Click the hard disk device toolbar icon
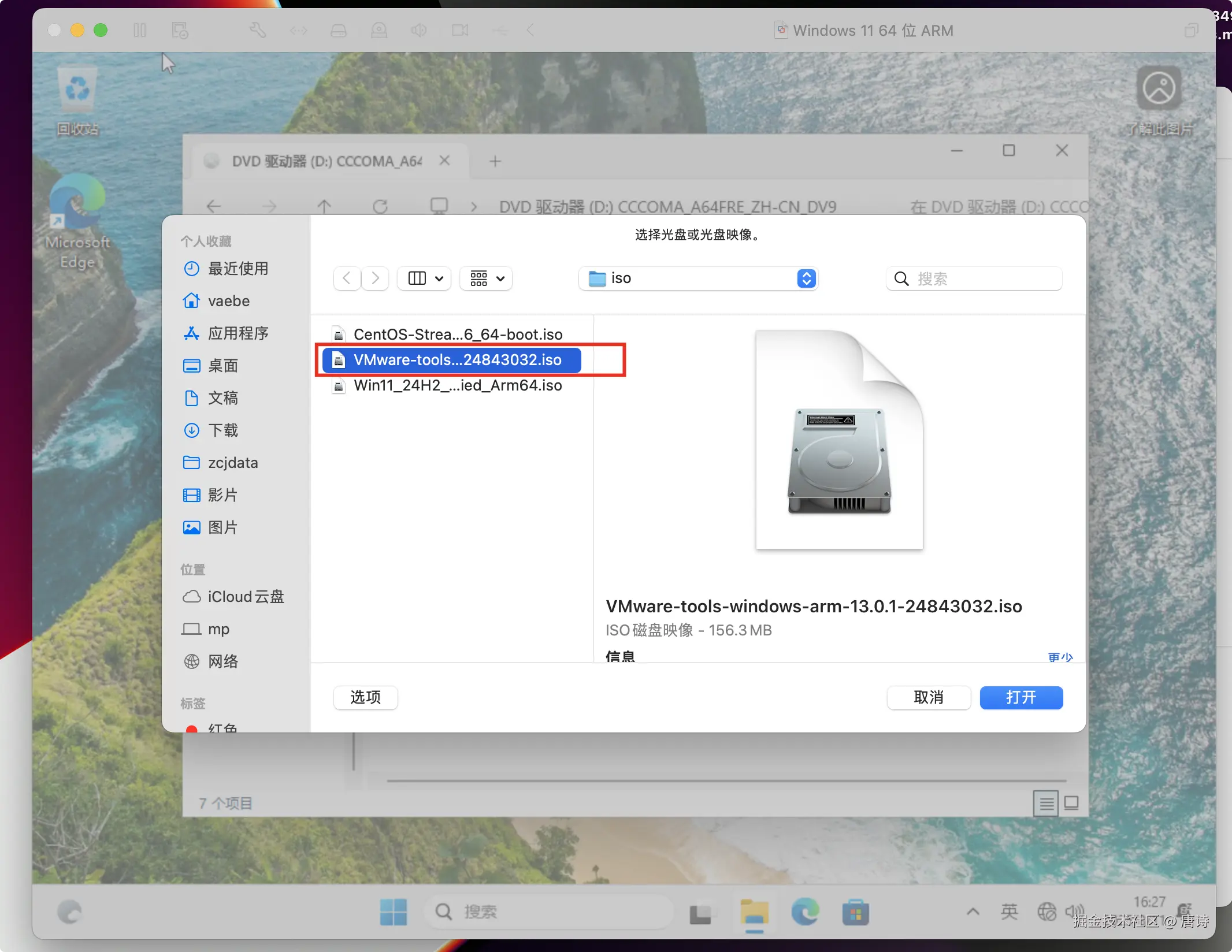 coord(339,30)
